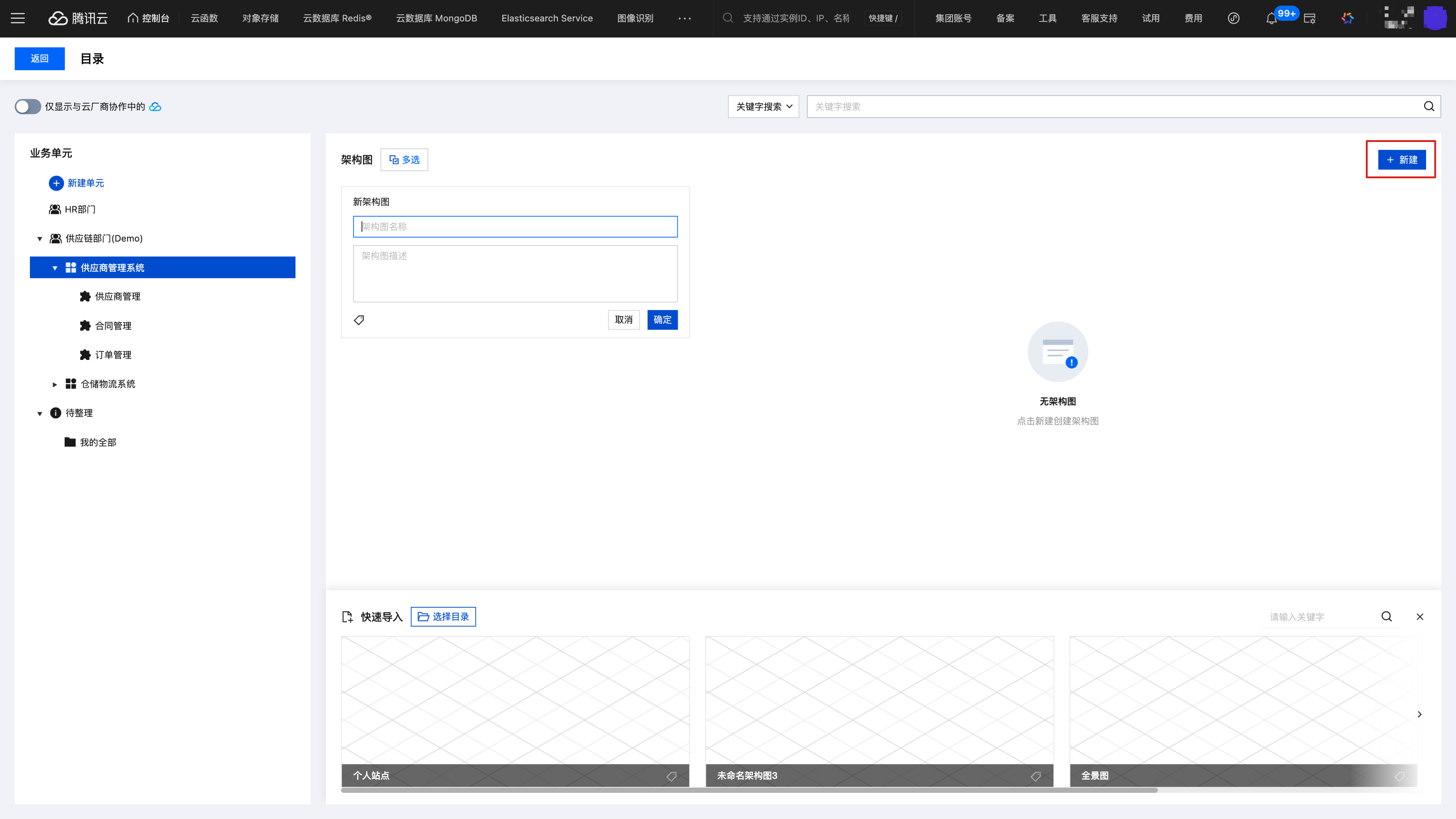Image resolution: width=1456 pixels, height=819 pixels.
Task: Click the 架构图名称 input field
Action: tap(515, 226)
